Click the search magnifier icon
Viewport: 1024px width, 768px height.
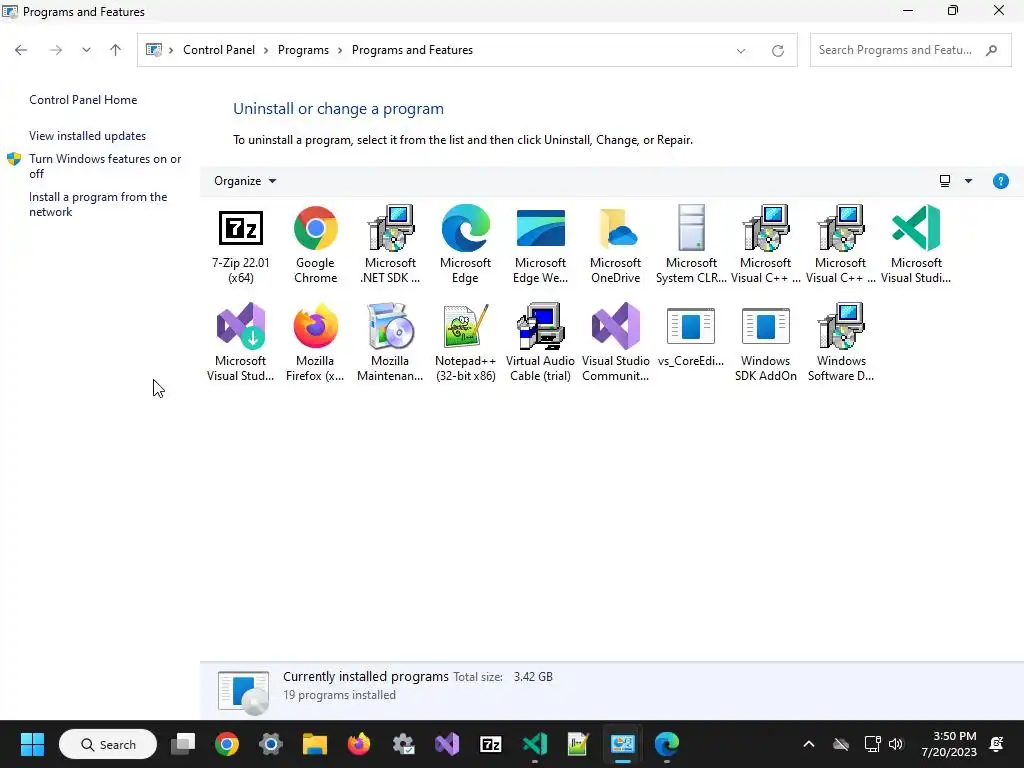991,50
